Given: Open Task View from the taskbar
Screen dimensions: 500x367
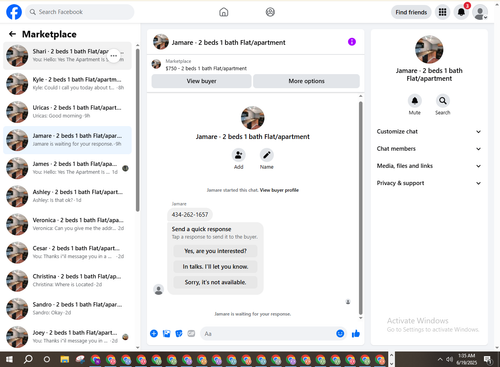Looking at the screenshot, I should (x=47, y=359).
